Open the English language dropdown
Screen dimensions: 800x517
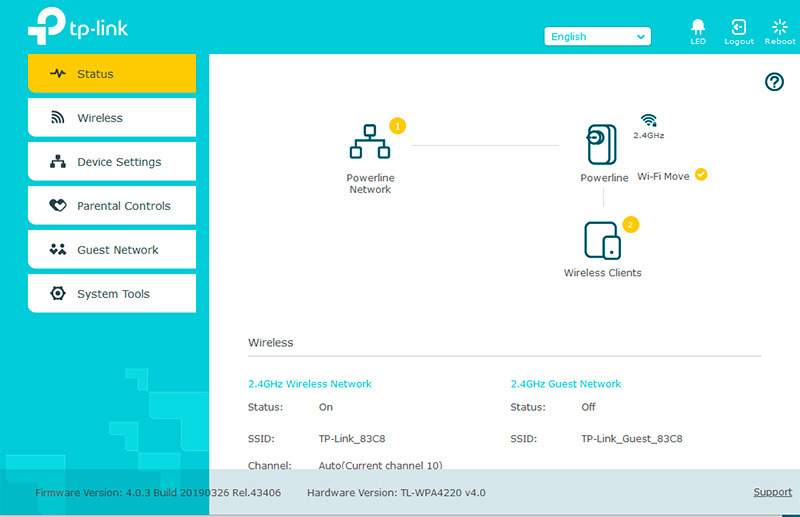coord(597,37)
